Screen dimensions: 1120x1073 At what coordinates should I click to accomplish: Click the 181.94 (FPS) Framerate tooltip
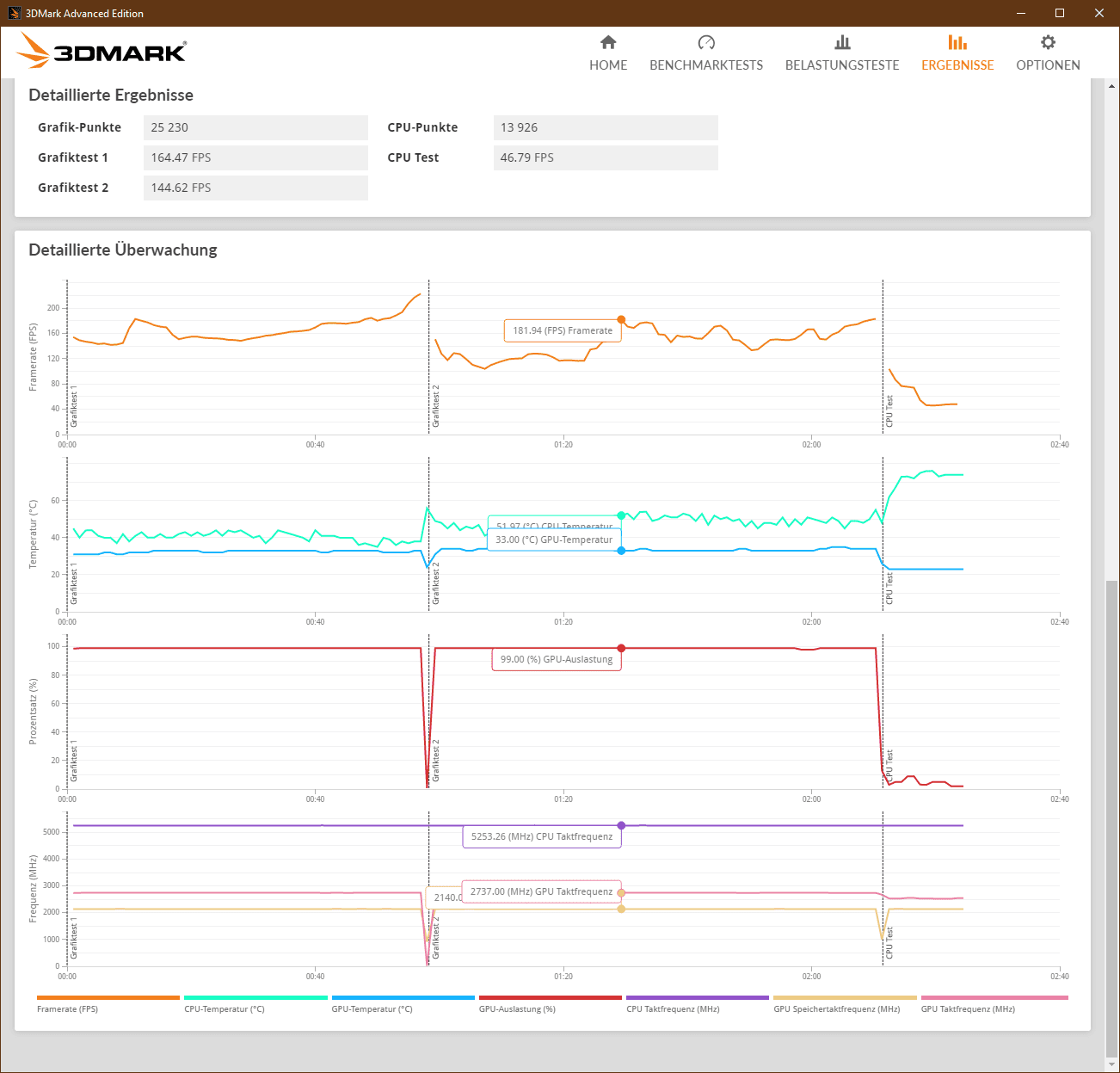click(563, 330)
